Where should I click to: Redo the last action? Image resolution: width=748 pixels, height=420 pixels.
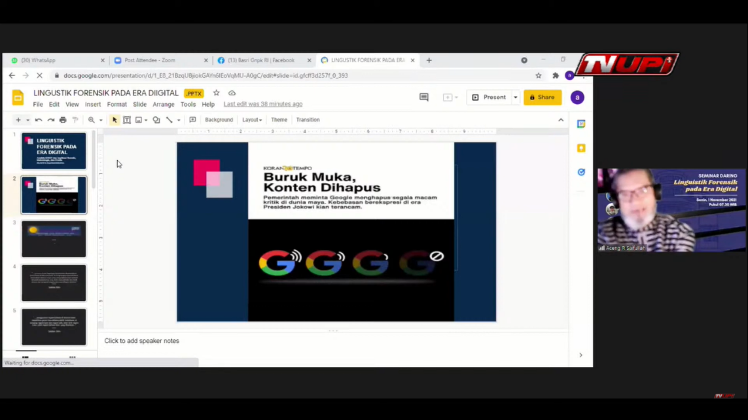pyautogui.click(x=51, y=120)
